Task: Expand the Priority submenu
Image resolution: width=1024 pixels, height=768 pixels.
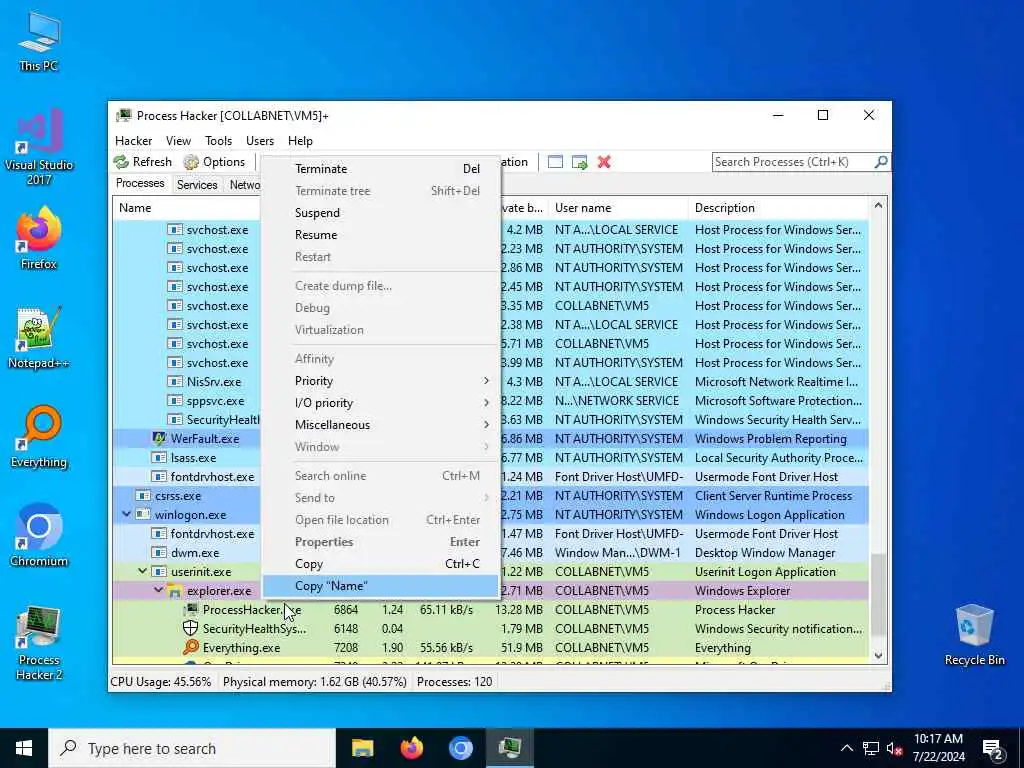Action: coord(381,381)
